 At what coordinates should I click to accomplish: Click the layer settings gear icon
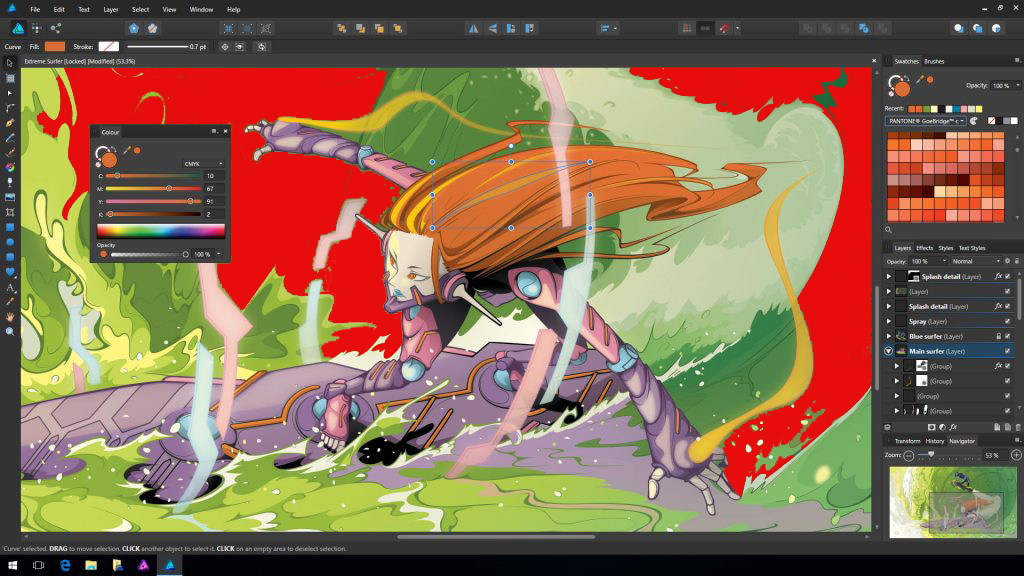(1007, 261)
